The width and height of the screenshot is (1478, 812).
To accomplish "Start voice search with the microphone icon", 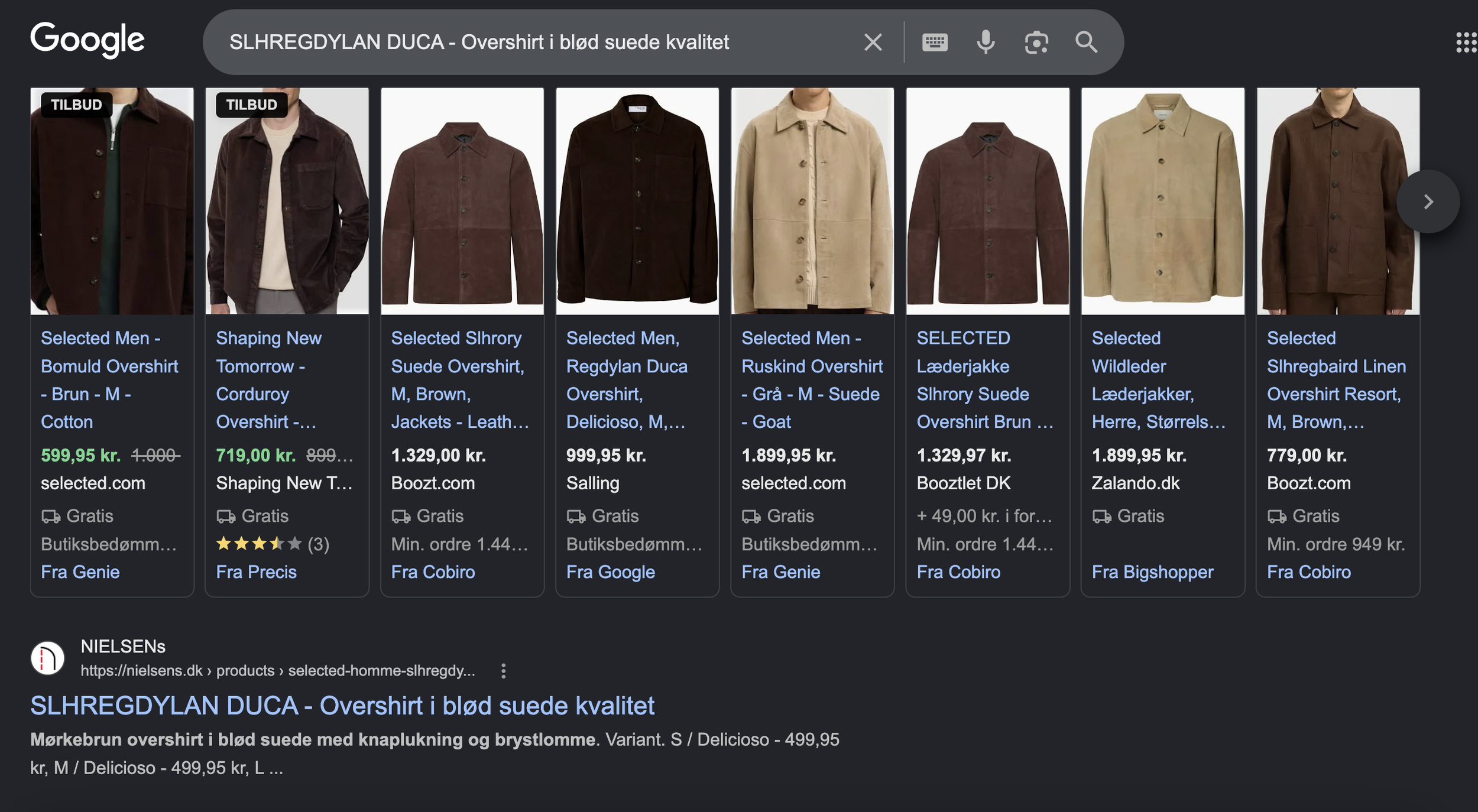I will click(x=986, y=42).
